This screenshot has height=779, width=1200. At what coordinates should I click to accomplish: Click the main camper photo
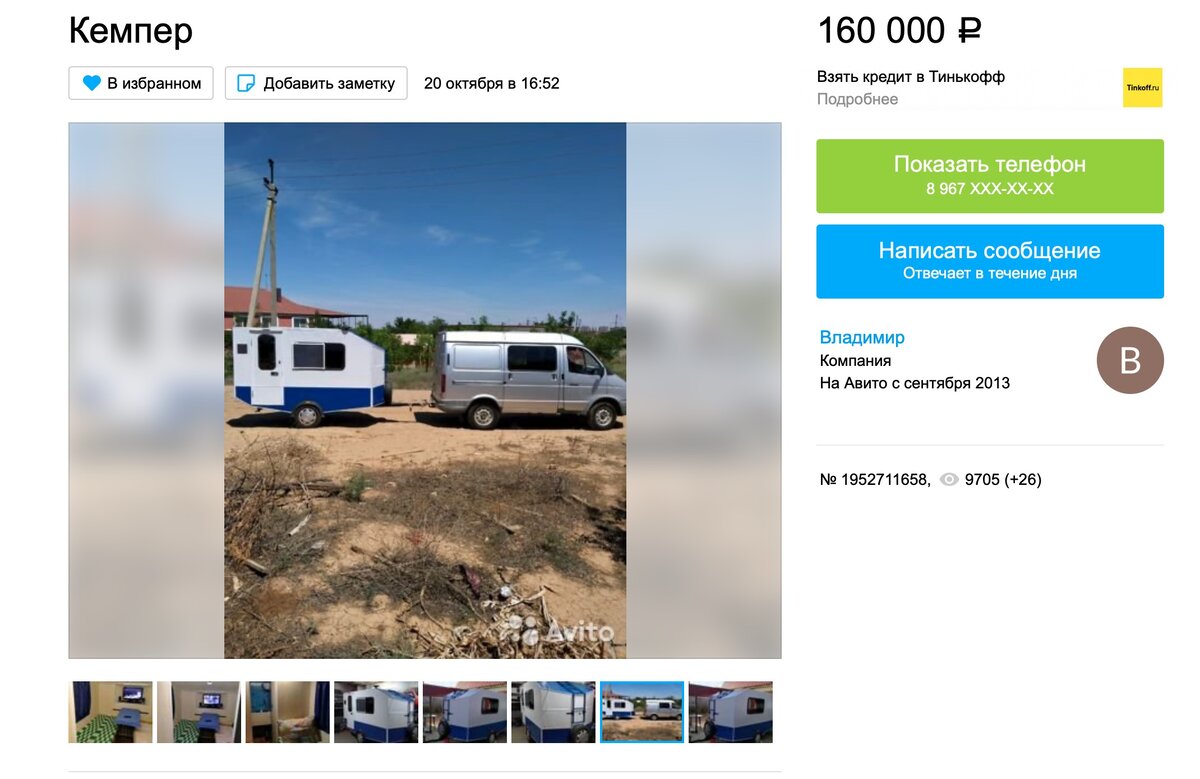[425, 390]
